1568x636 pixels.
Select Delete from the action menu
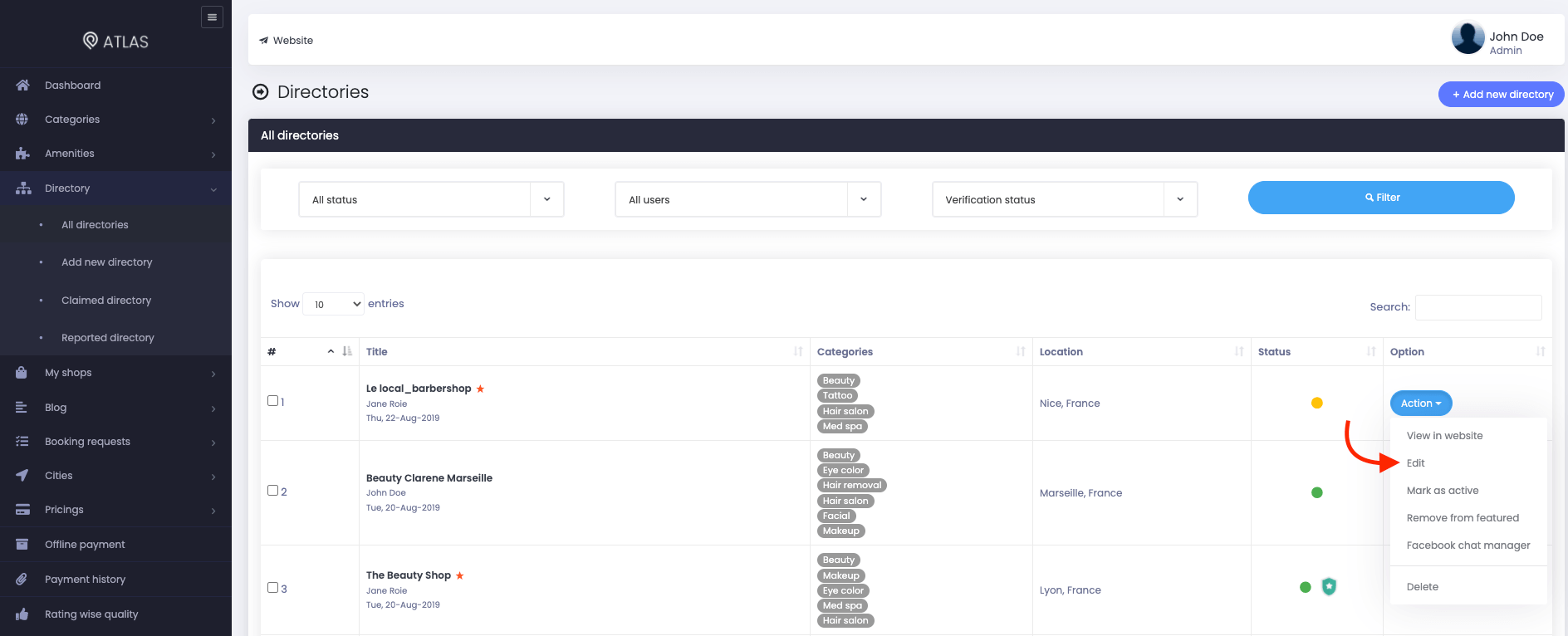[1423, 586]
